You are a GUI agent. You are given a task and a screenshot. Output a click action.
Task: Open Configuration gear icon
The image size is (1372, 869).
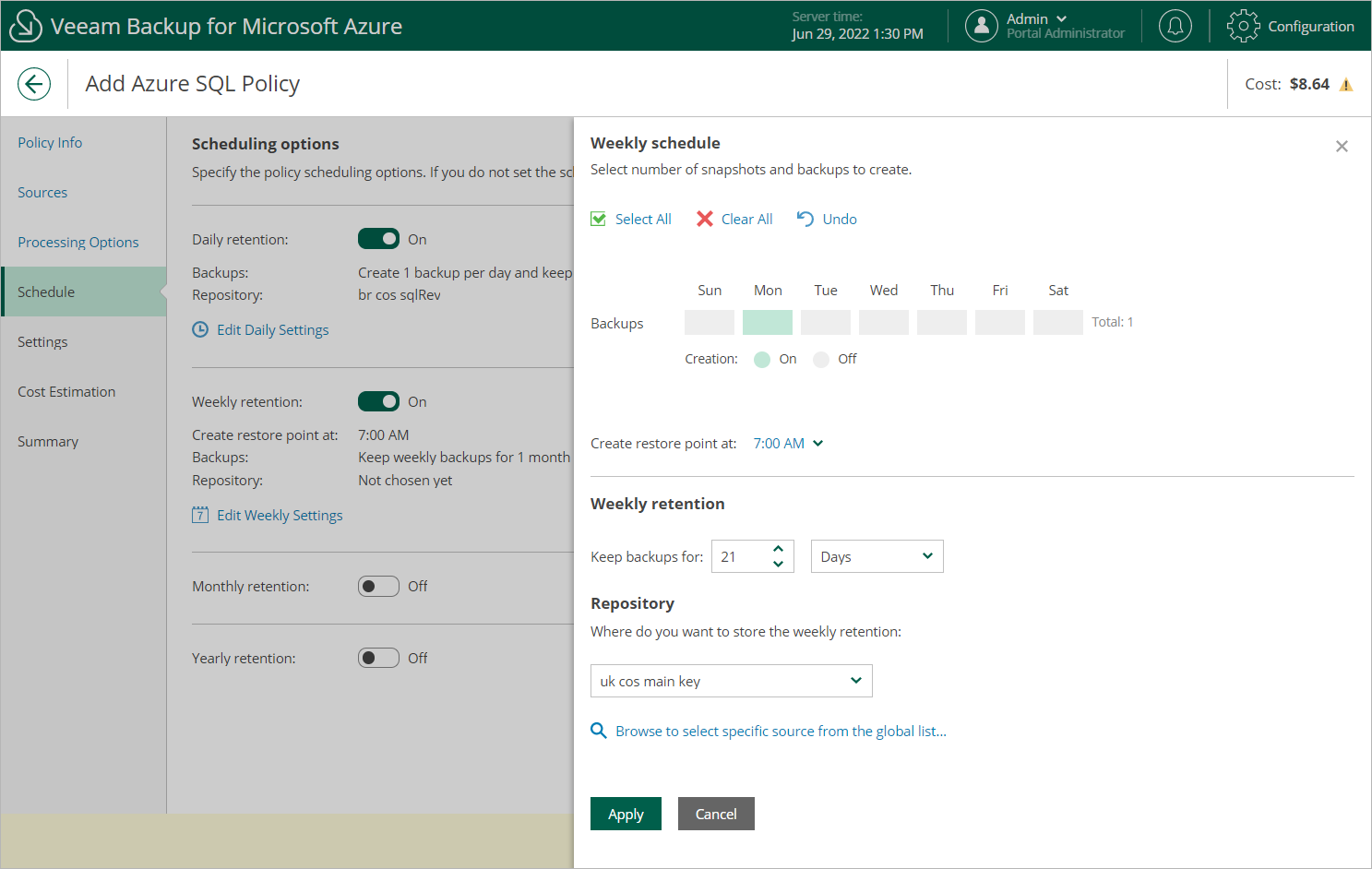[x=1243, y=26]
